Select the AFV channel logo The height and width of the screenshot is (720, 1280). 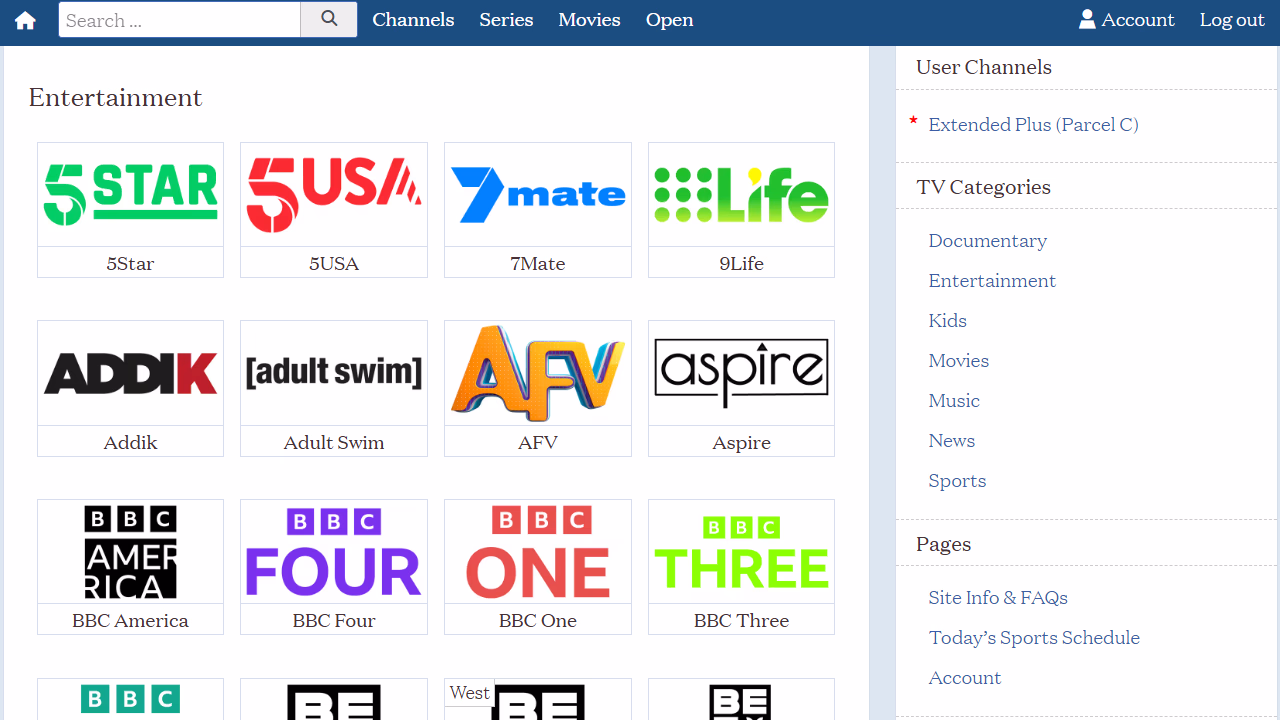(x=537, y=373)
